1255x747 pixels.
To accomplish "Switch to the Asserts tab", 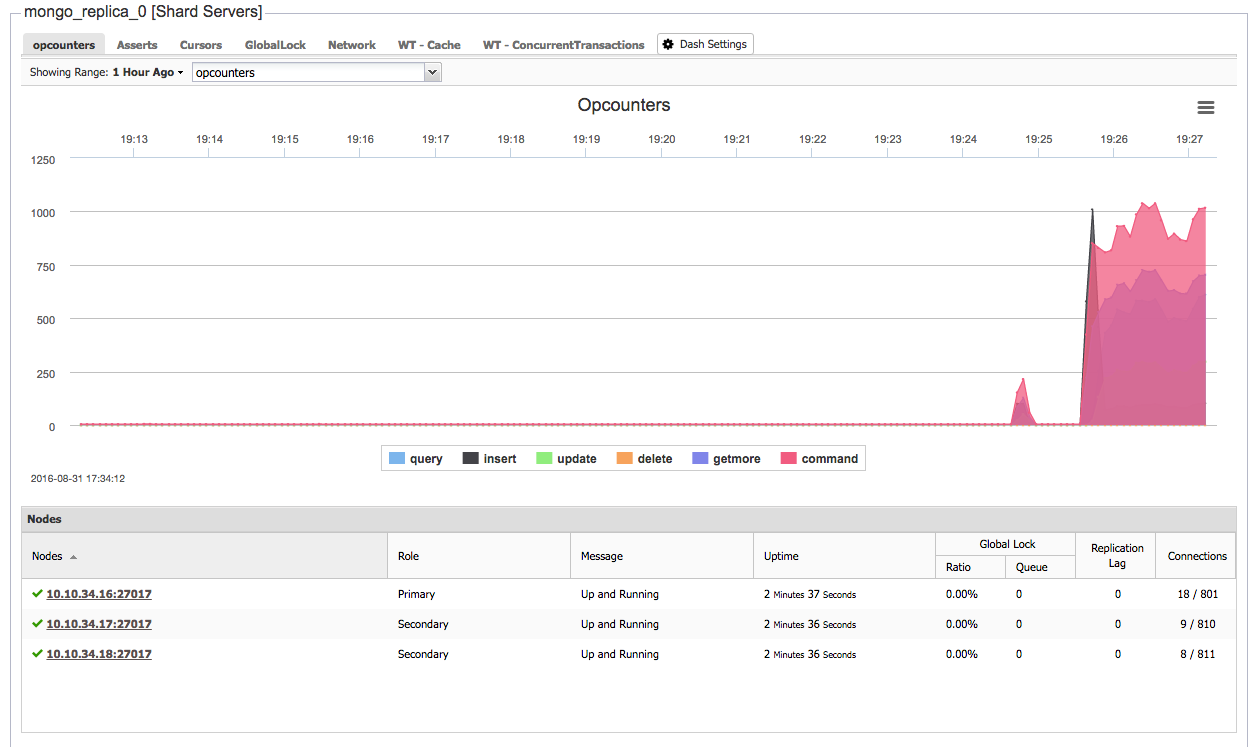I will point(137,45).
